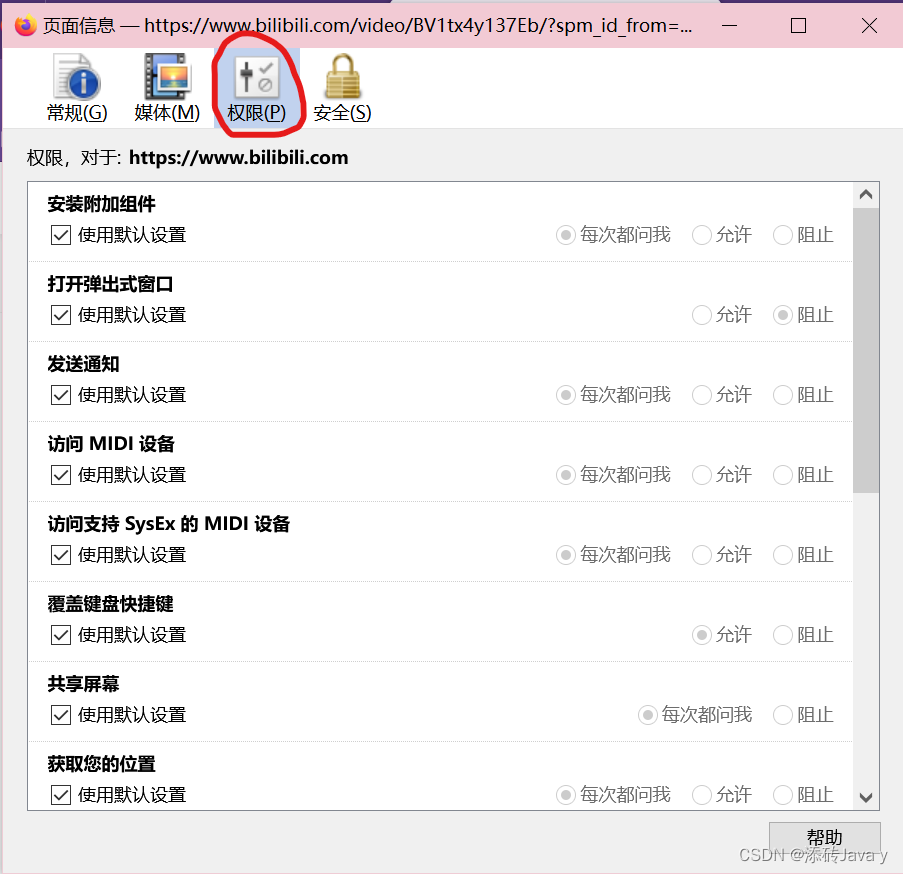Uncheck default setting for 获取您的位置
The width and height of the screenshot is (903, 874).
coord(61,795)
